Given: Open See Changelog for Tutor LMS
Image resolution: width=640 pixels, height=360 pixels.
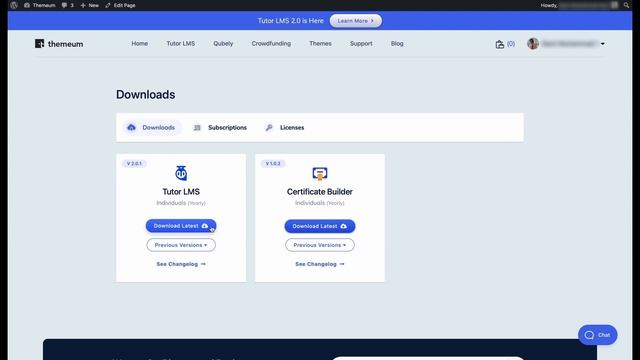Looking at the screenshot, I should pos(181,264).
